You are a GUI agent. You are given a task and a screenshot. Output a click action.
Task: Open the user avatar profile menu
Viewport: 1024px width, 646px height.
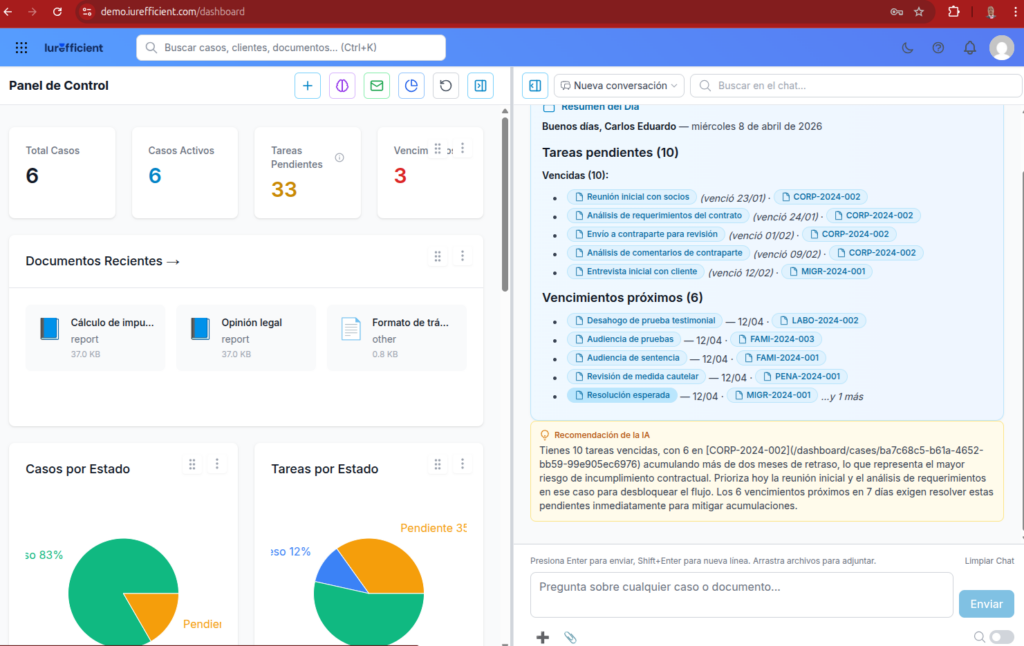(x=1002, y=48)
